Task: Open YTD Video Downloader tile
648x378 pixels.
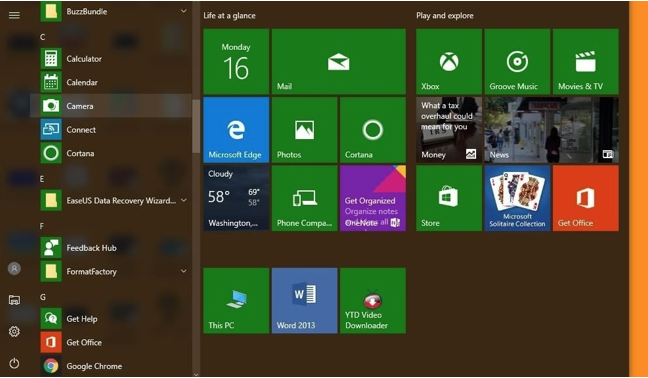Action: tap(373, 300)
